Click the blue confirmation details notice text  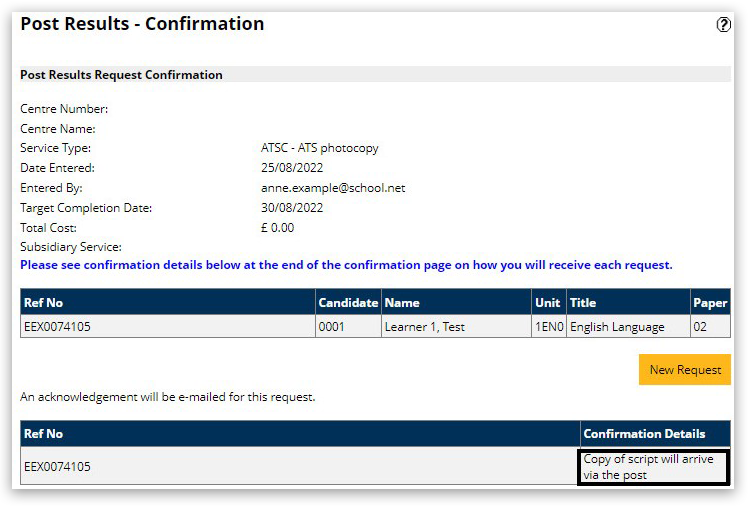click(346, 266)
